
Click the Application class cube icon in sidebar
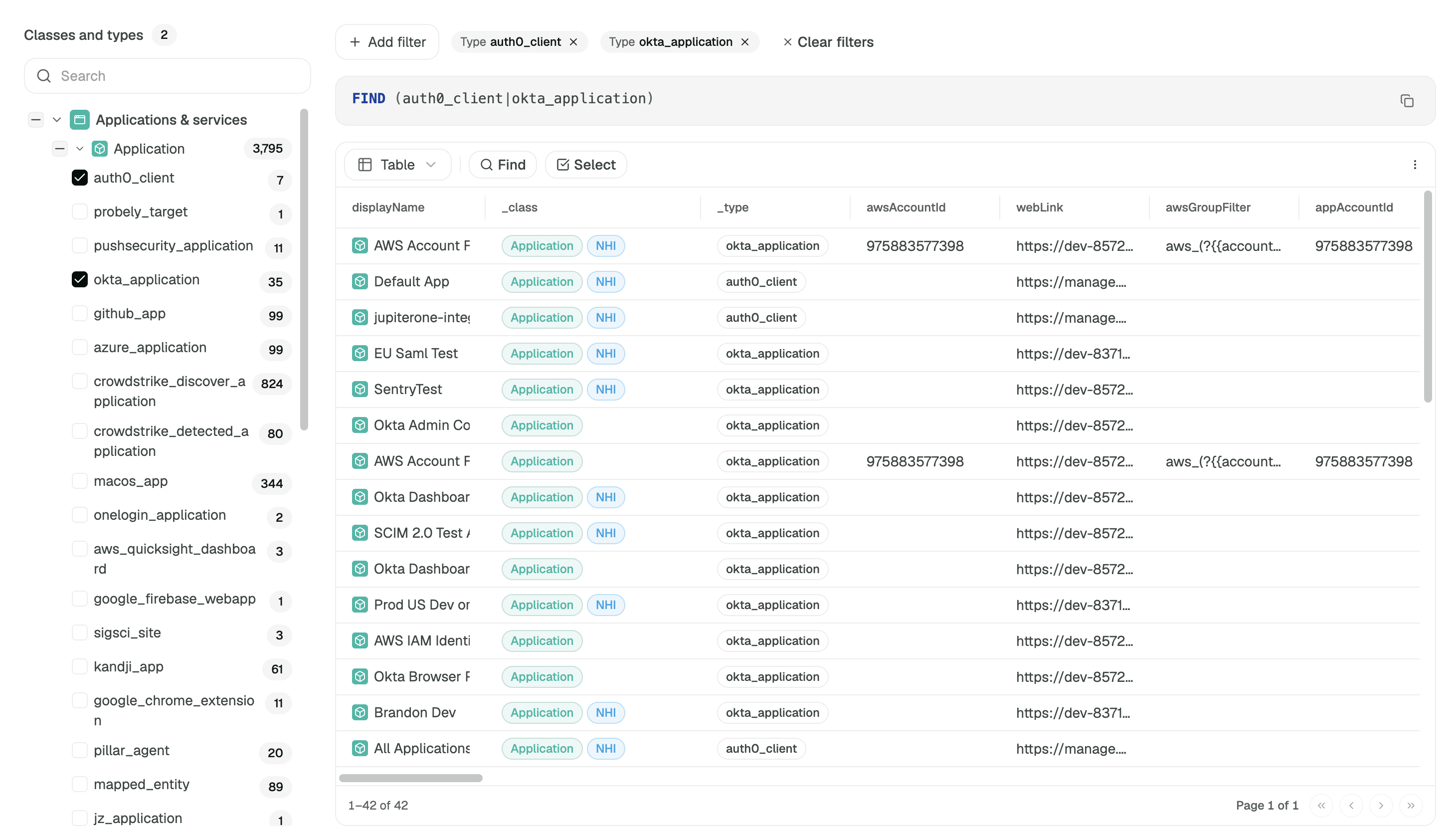[x=100, y=149]
